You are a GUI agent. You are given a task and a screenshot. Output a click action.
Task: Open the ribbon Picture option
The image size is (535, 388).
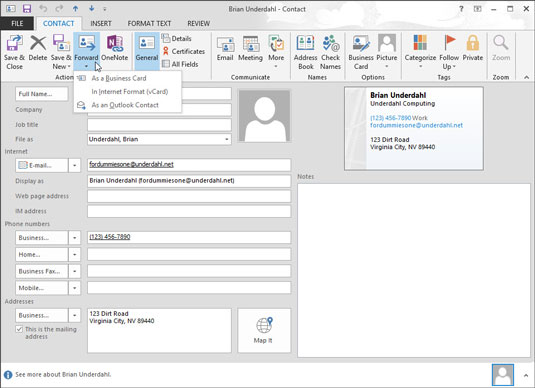coord(387,51)
